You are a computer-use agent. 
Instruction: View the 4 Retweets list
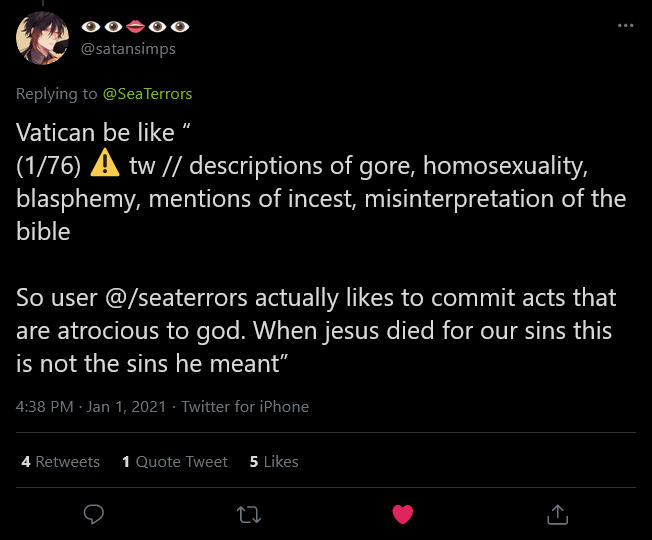click(x=61, y=461)
